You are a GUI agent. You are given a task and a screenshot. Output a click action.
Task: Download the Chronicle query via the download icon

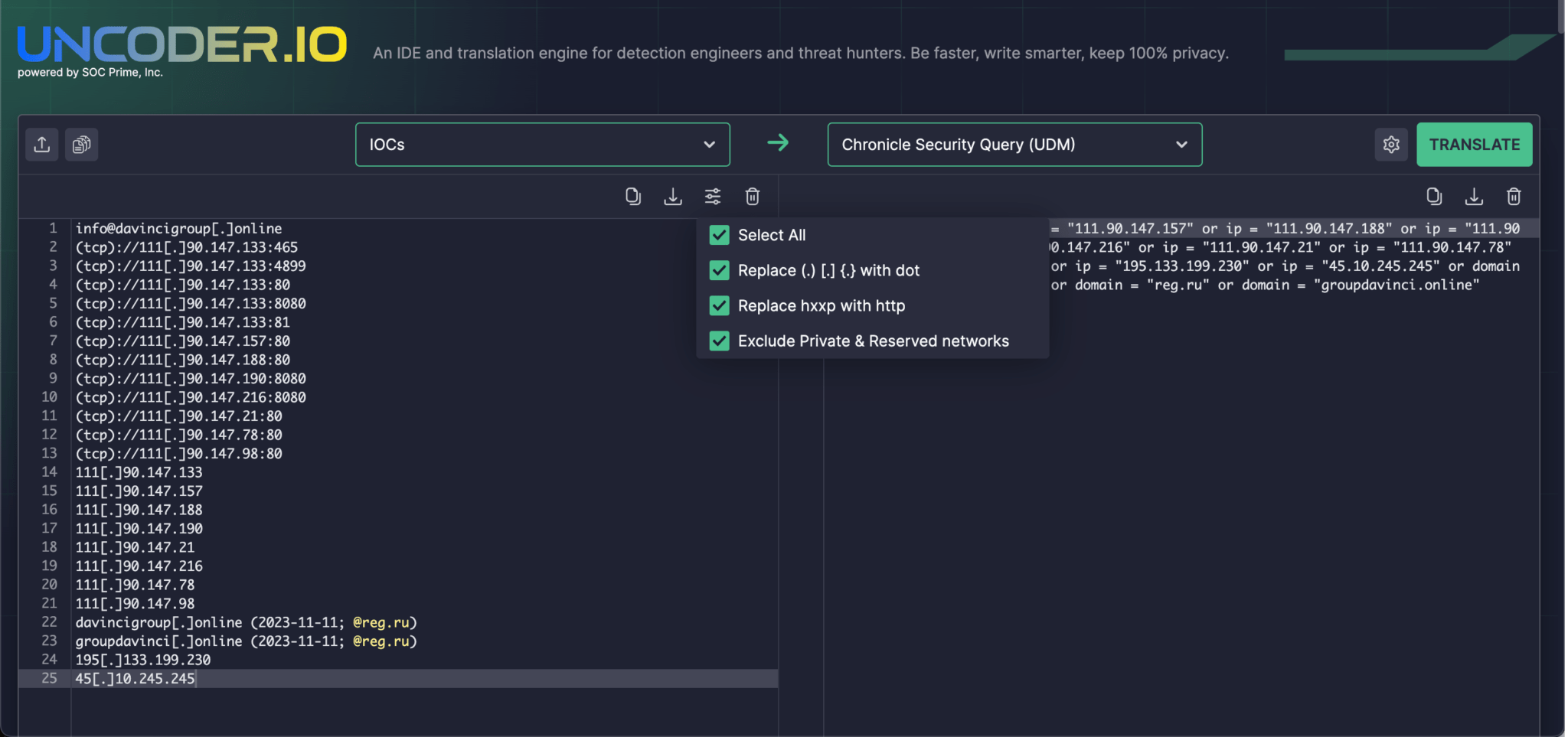(1473, 197)
